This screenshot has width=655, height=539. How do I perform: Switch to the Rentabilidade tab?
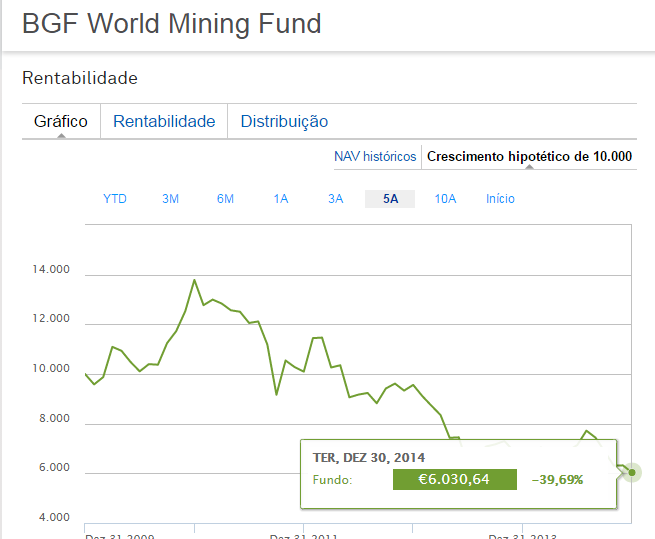click(x=164, y=121)
